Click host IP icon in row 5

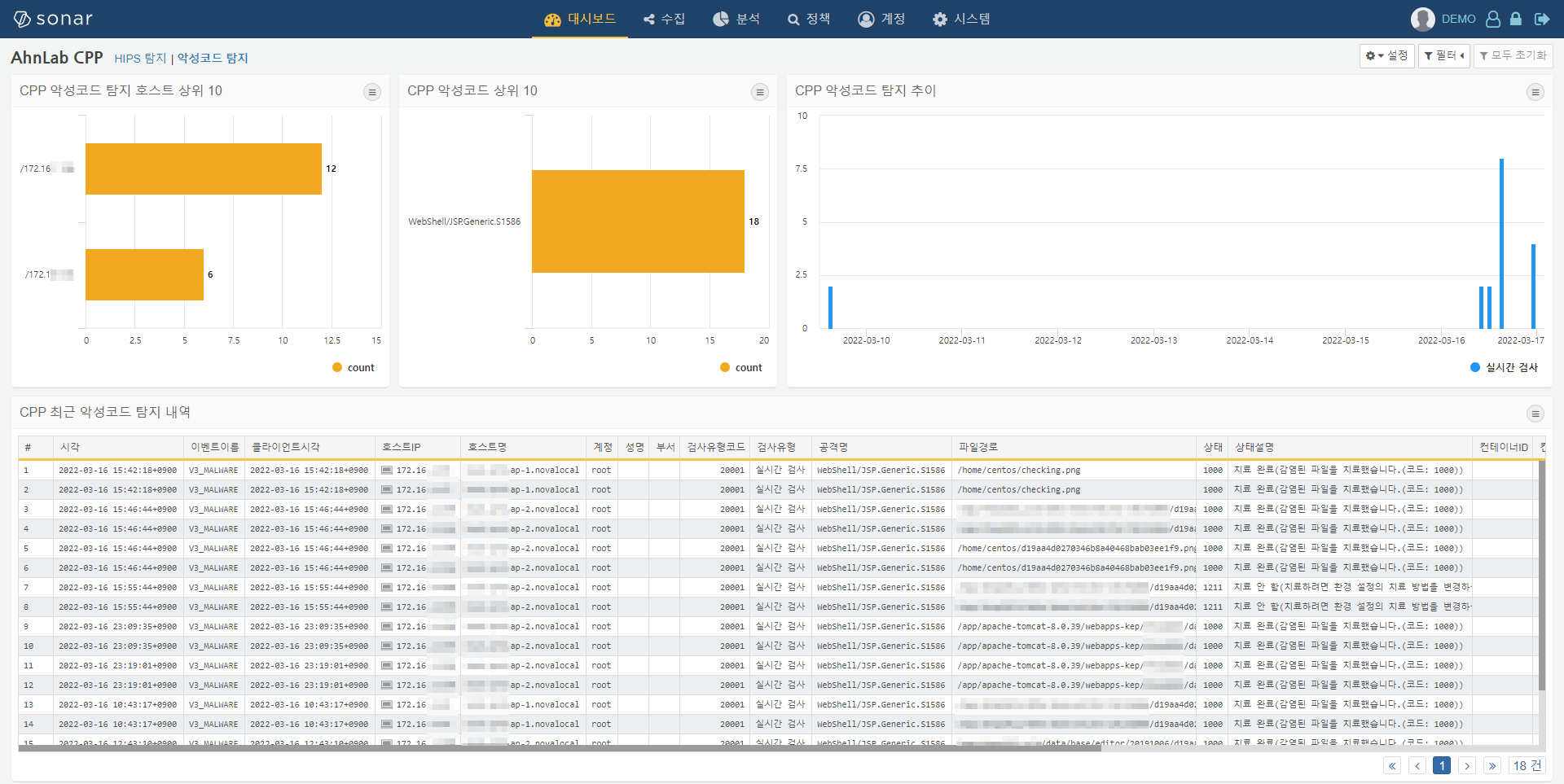point(387,548)
